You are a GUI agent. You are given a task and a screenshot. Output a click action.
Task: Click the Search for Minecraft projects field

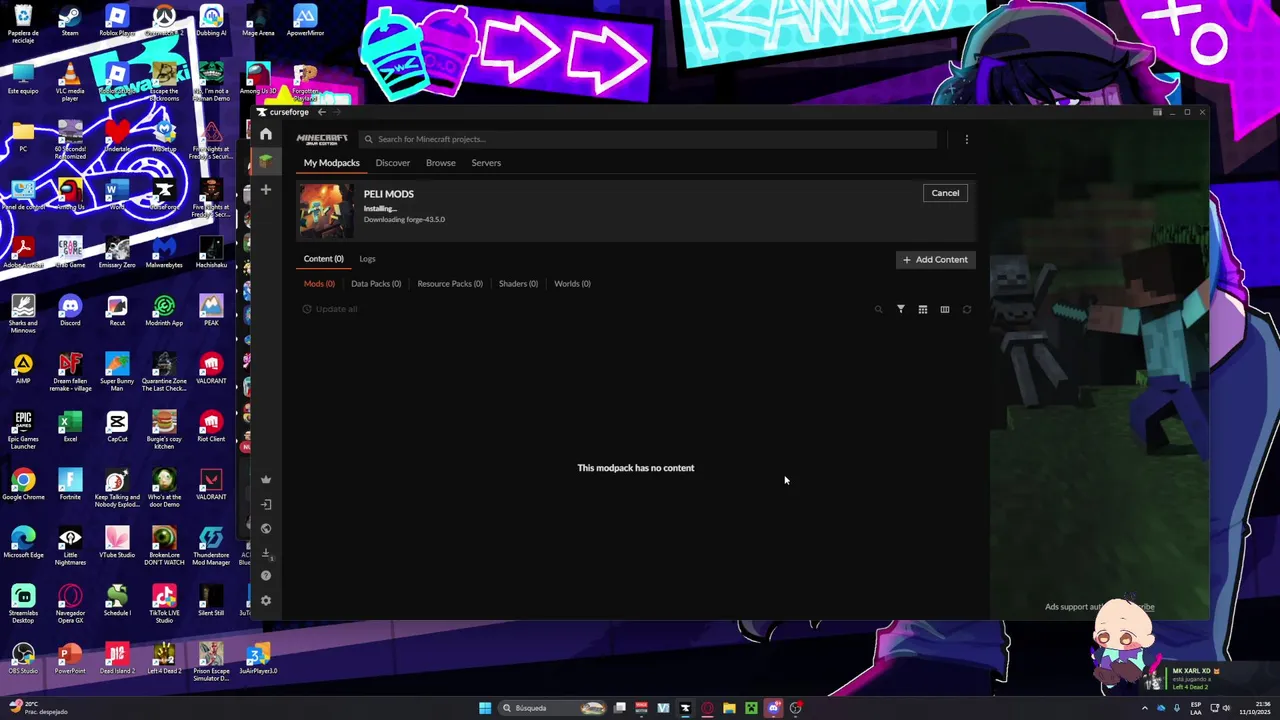648,139
